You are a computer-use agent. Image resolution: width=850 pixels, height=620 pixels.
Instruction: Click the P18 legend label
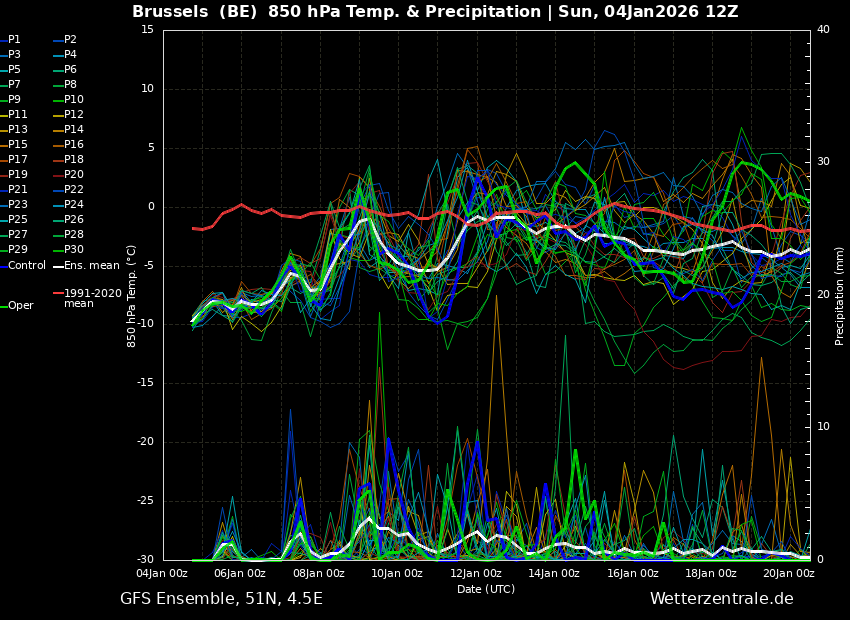click(x=74, y=159)
